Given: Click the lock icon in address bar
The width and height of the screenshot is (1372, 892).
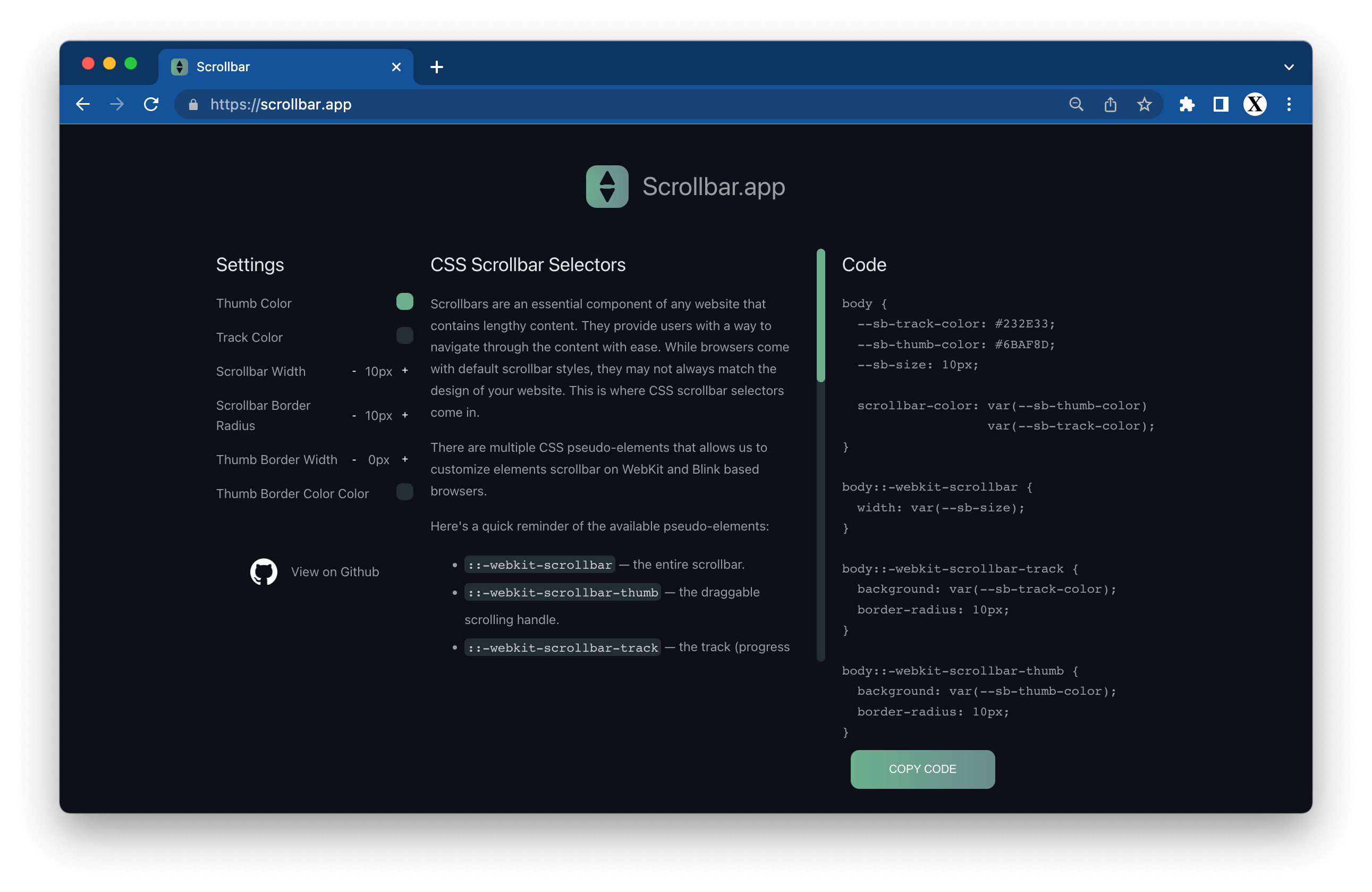Looking at the screenshot, I should click(x=194, y=104).
